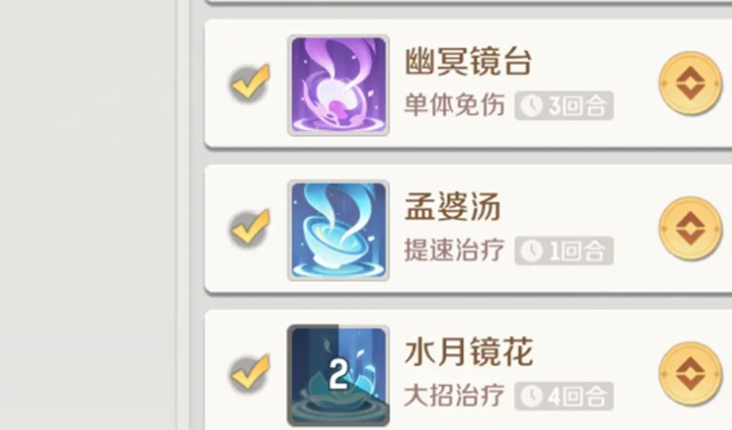Uncheck the 幽冥镜台 skill checkmark
The image size is (732, 430).
[x=250, y=83]
